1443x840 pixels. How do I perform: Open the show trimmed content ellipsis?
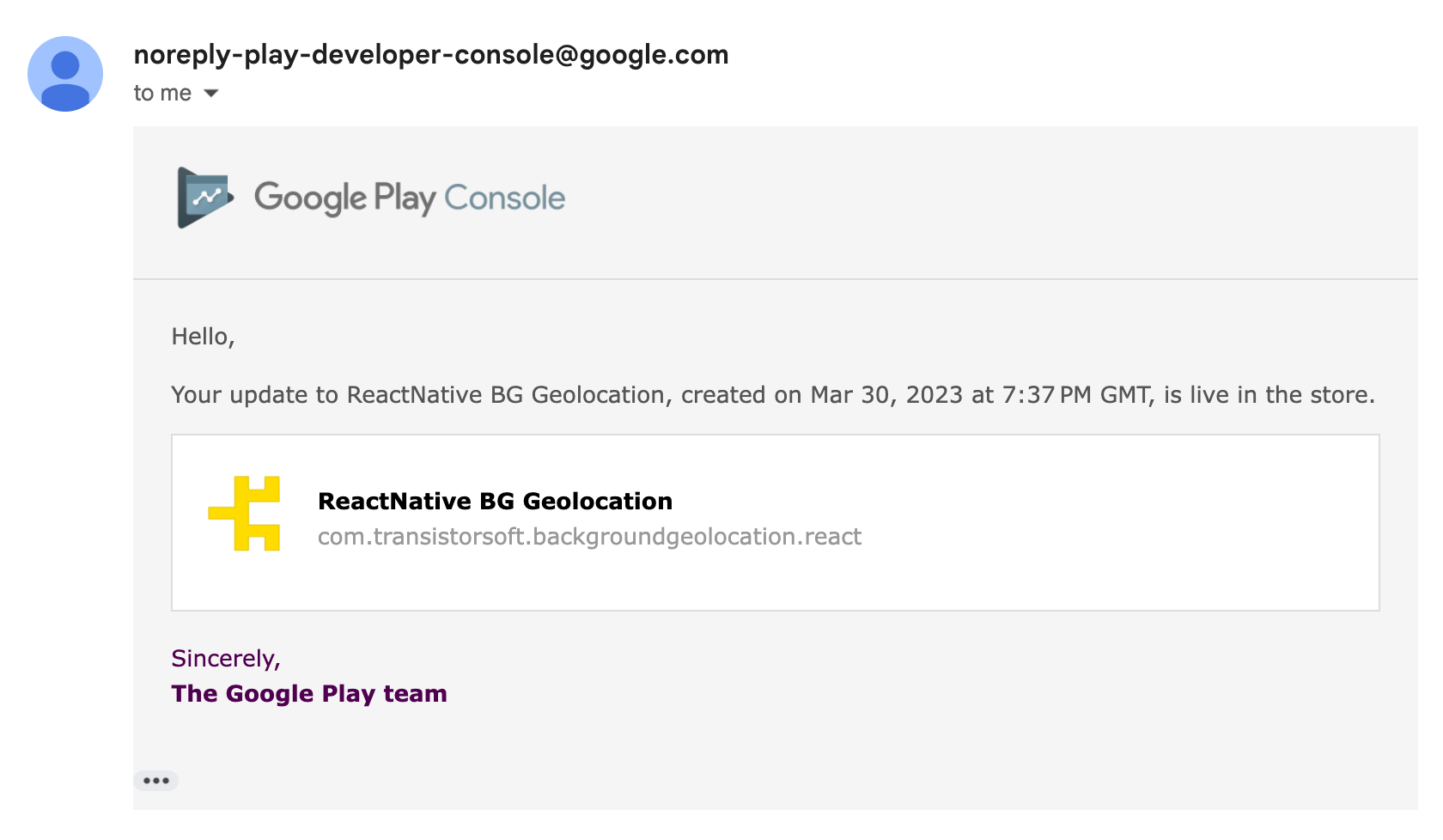[x=155, y=780]
